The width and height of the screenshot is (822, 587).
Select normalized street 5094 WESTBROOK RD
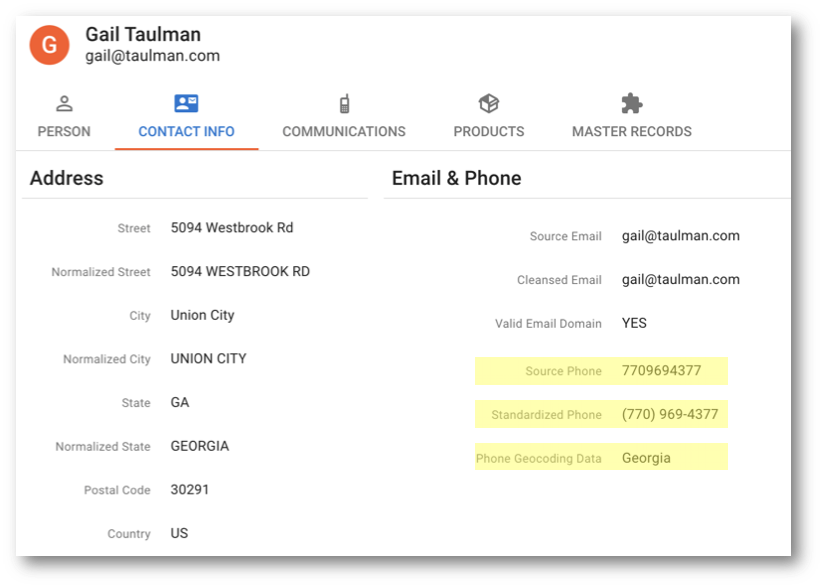coord(240,271)
